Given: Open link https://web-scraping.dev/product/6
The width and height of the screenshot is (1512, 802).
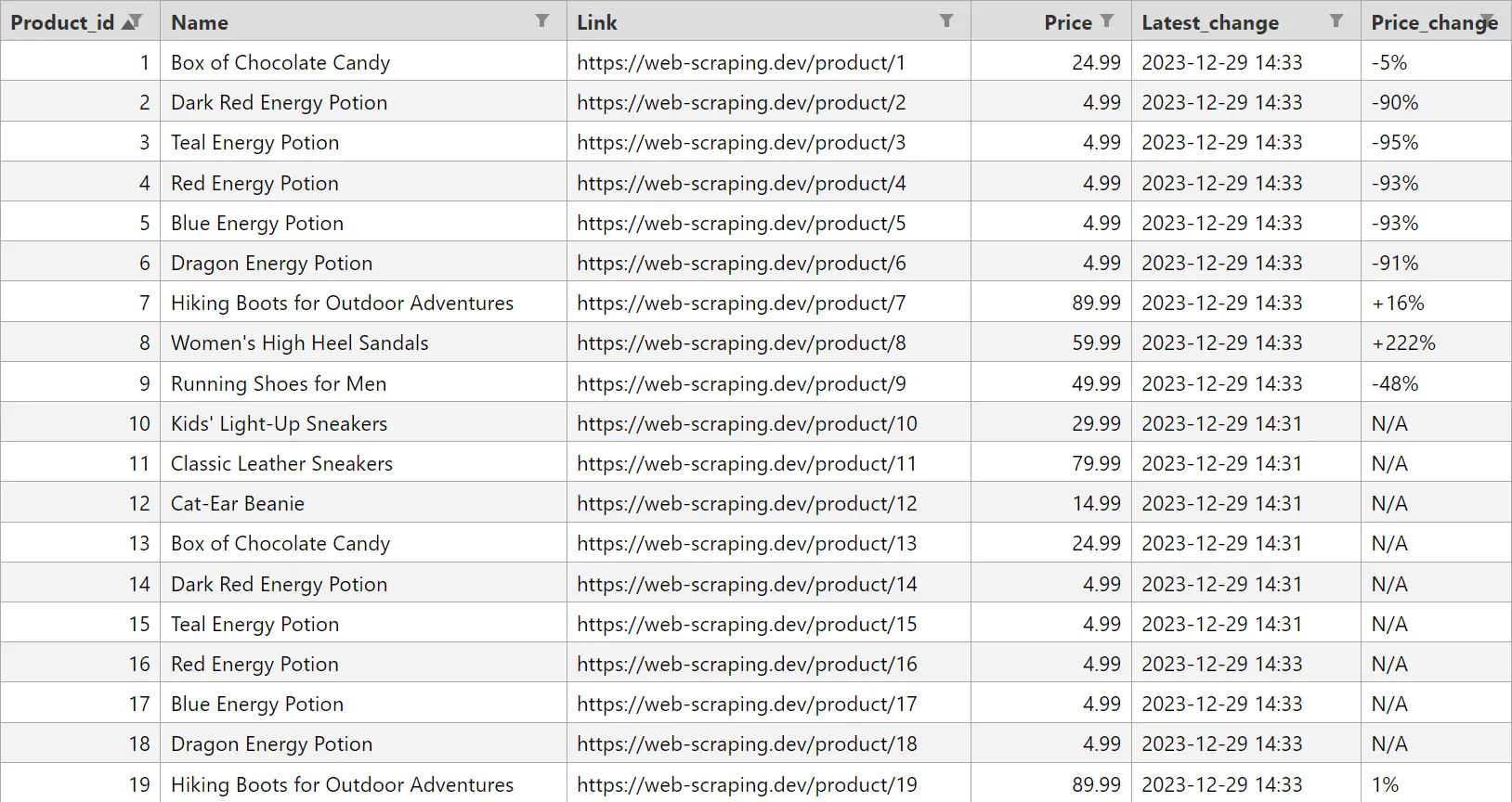Looking at the screenshot, I should [x=741, y=263].
